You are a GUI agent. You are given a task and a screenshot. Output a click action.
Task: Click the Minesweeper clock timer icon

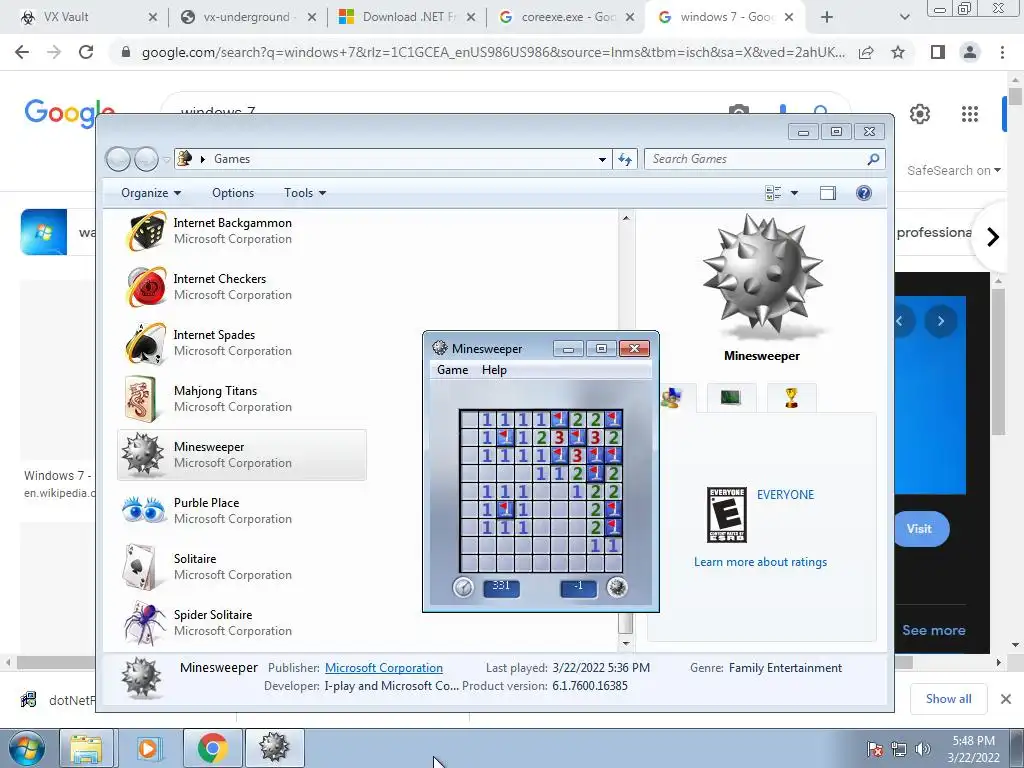click(x=463, y=587)
